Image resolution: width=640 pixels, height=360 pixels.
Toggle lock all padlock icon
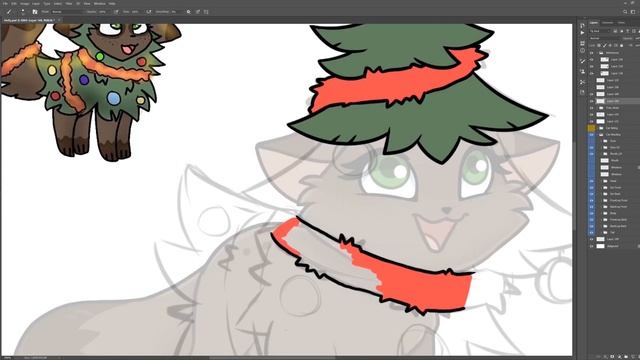point(622,45)
